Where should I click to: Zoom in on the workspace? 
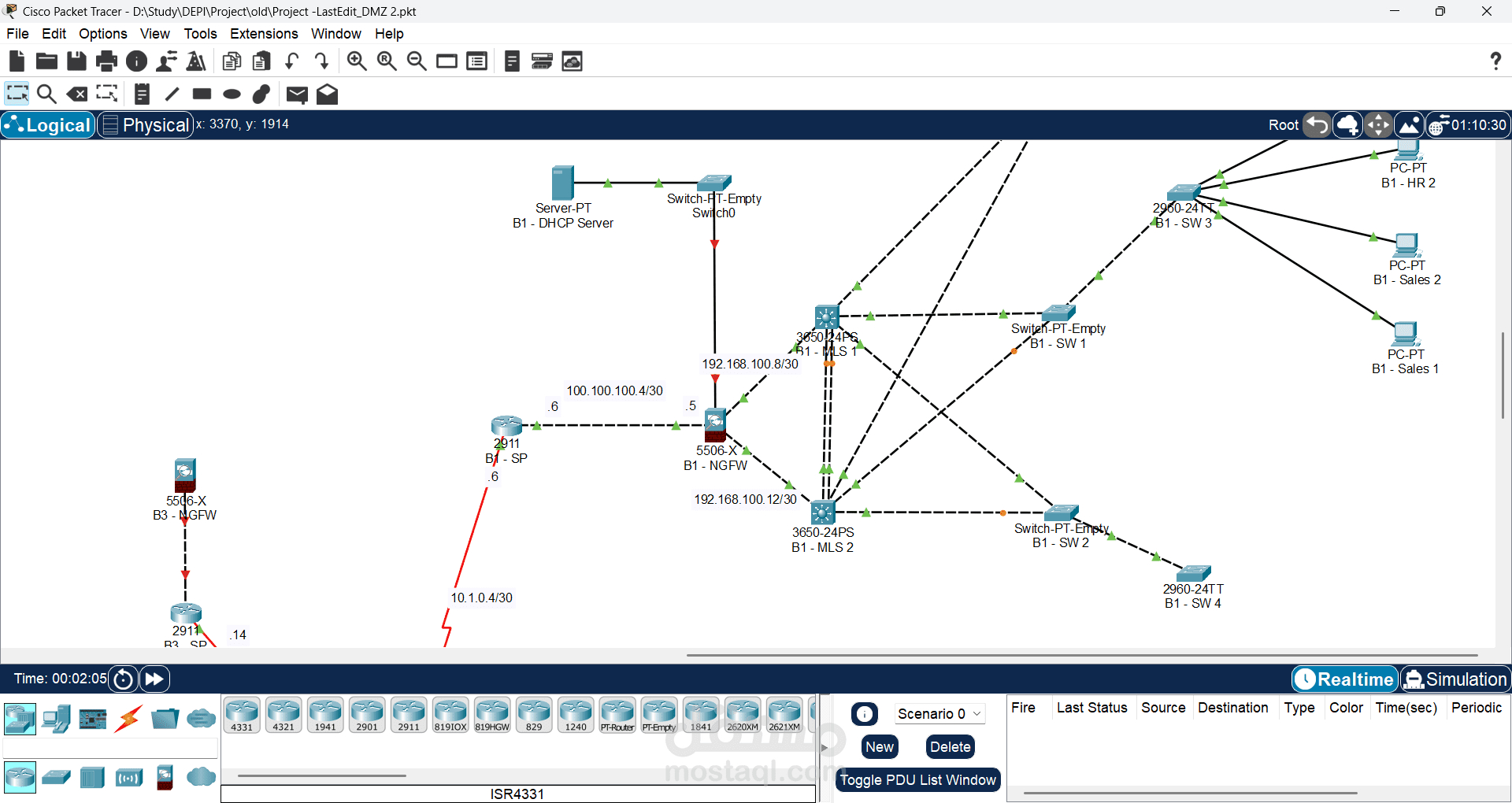(x=357, y=61)
